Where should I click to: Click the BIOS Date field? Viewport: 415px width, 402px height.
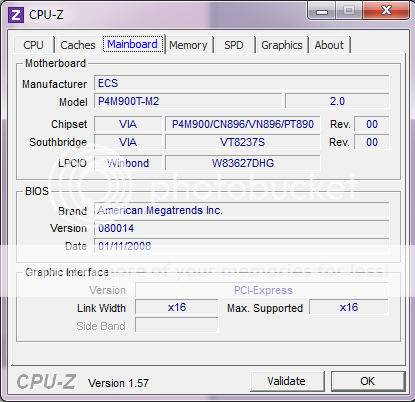tap(241, 246)
